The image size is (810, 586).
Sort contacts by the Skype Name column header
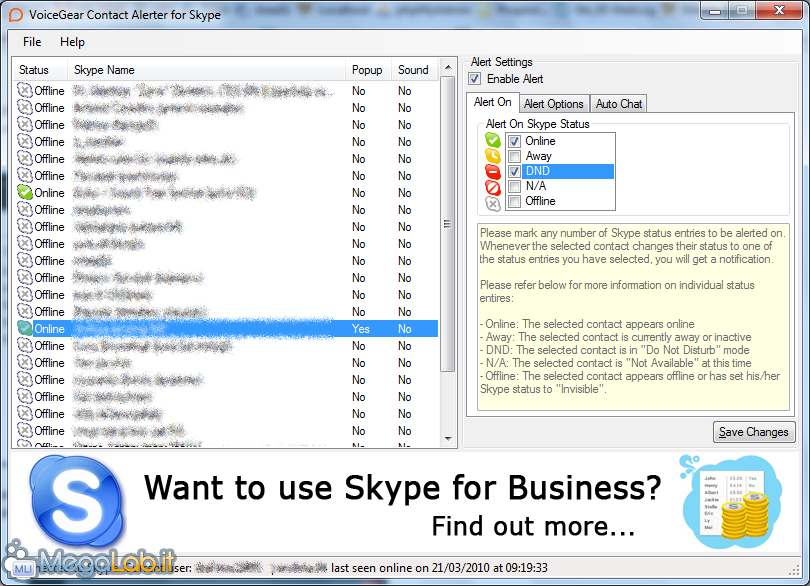tap(206, 70)
